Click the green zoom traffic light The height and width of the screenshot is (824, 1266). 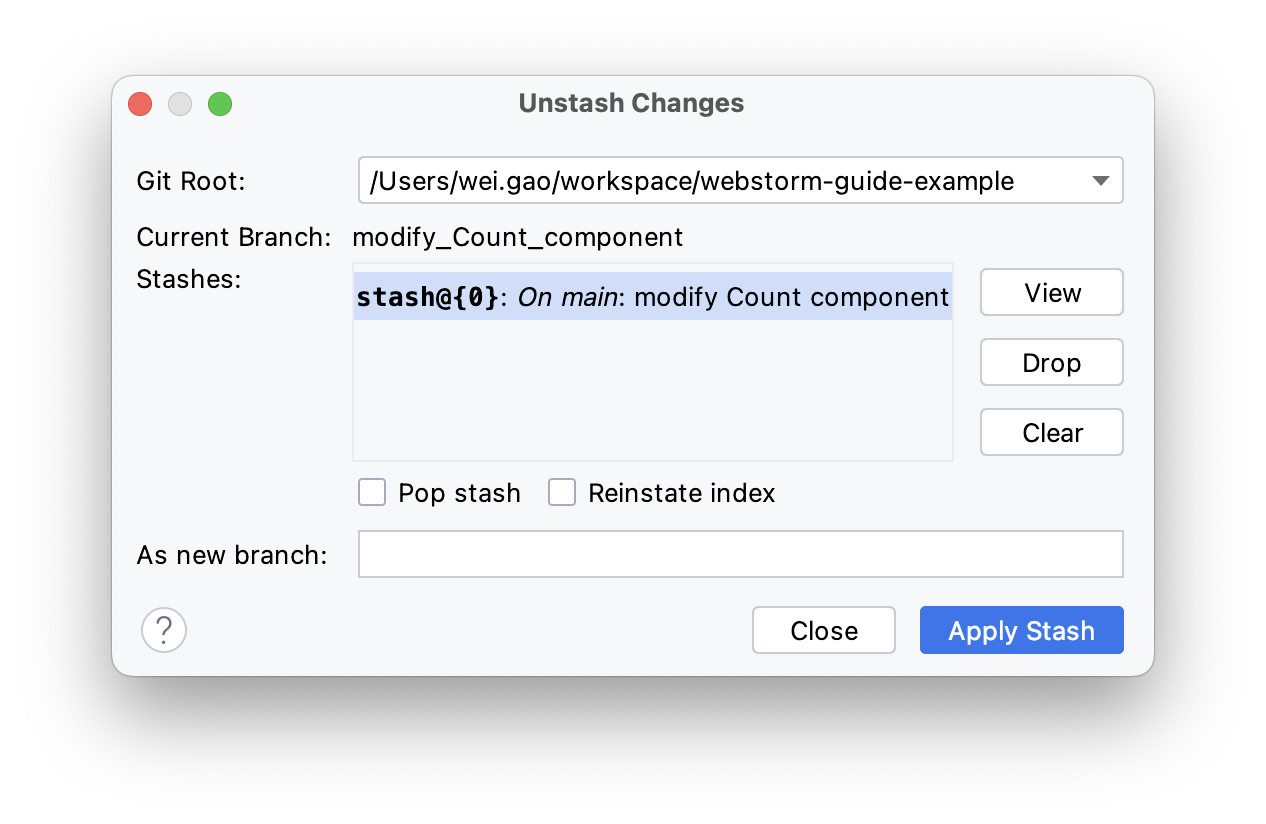tap(219, 103)
